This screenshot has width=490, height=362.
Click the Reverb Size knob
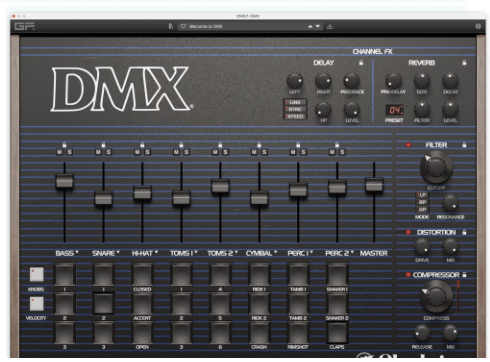[x=422, y=81]
